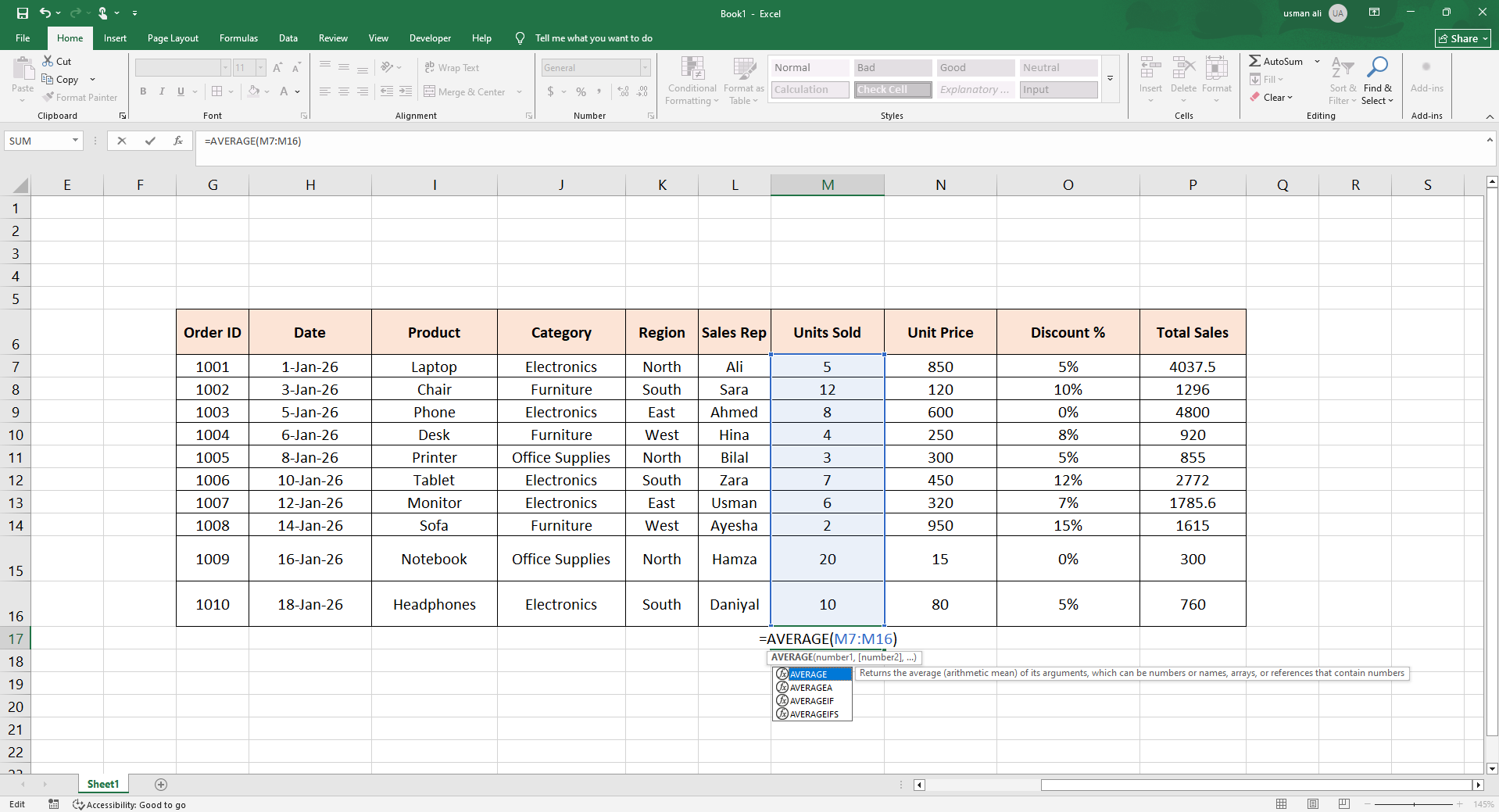Expand the Name Box dropdown showing SUM
The width and height of the screenshot is (1499, 812).
click(75, 141)
